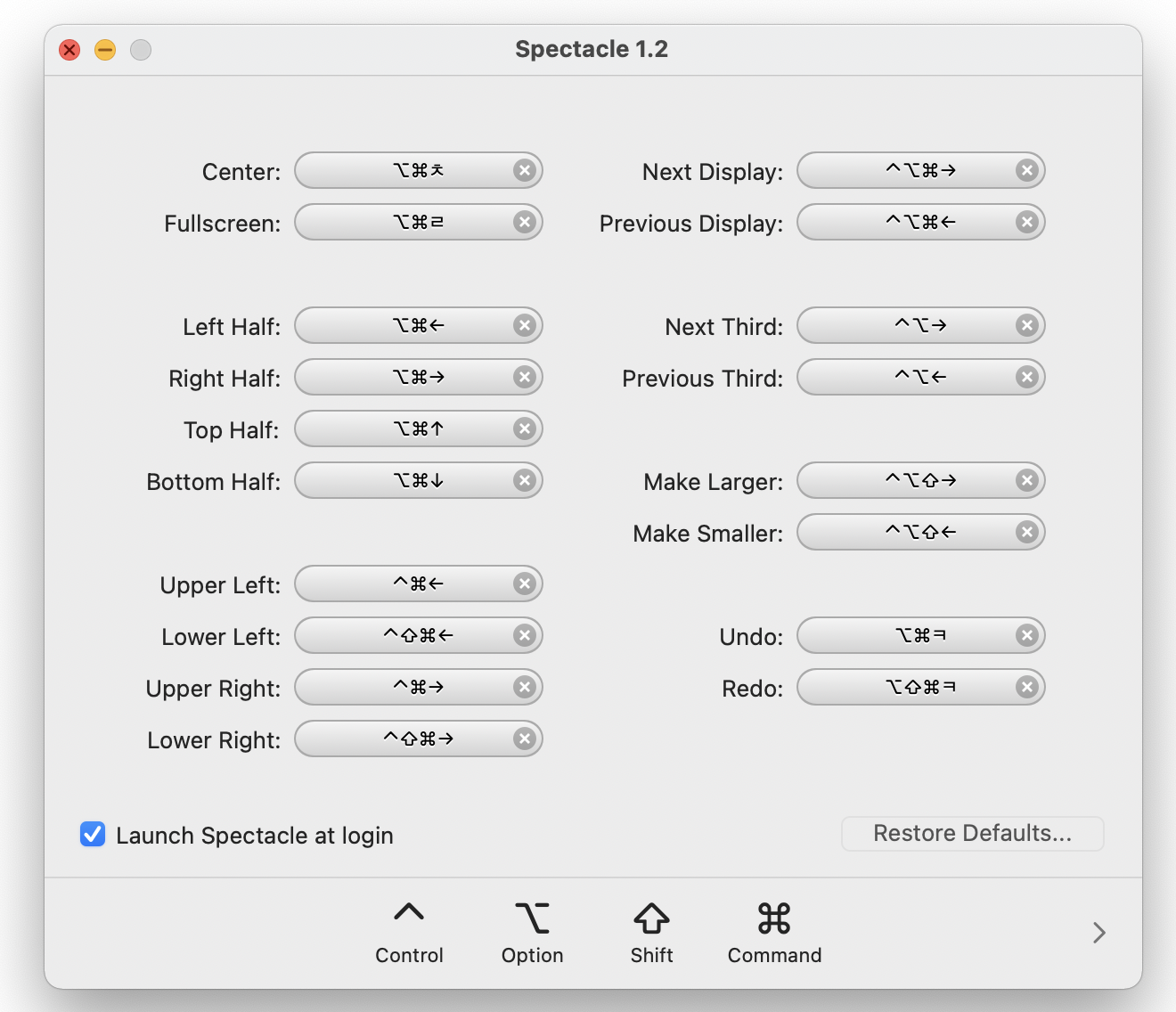Screen dimensions: 1176x1012
Task: Clear the Top Half shortcut x icon
Action: [x=525, y=428]
